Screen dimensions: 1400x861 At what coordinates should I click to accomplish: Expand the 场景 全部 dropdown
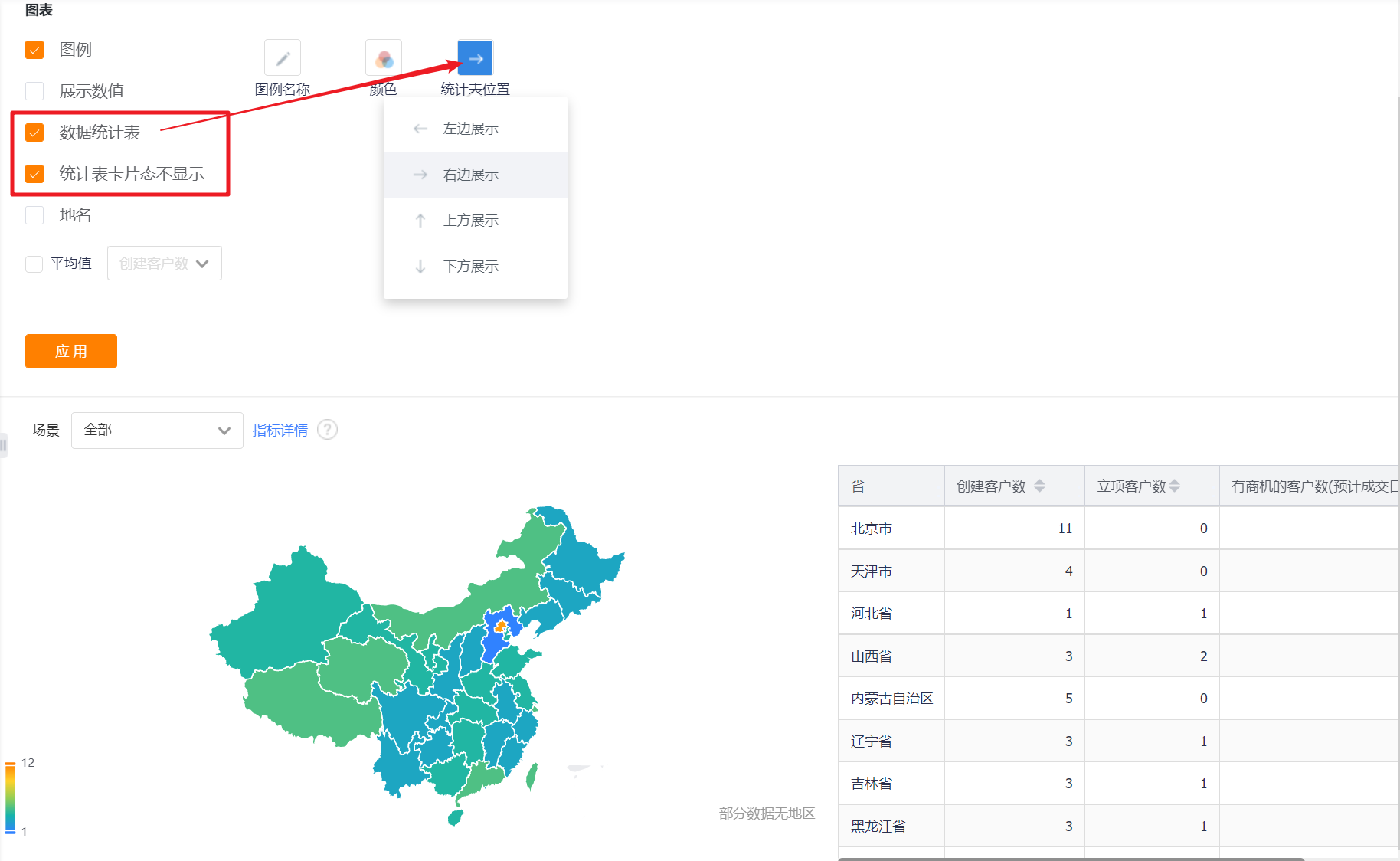(157, 430)
